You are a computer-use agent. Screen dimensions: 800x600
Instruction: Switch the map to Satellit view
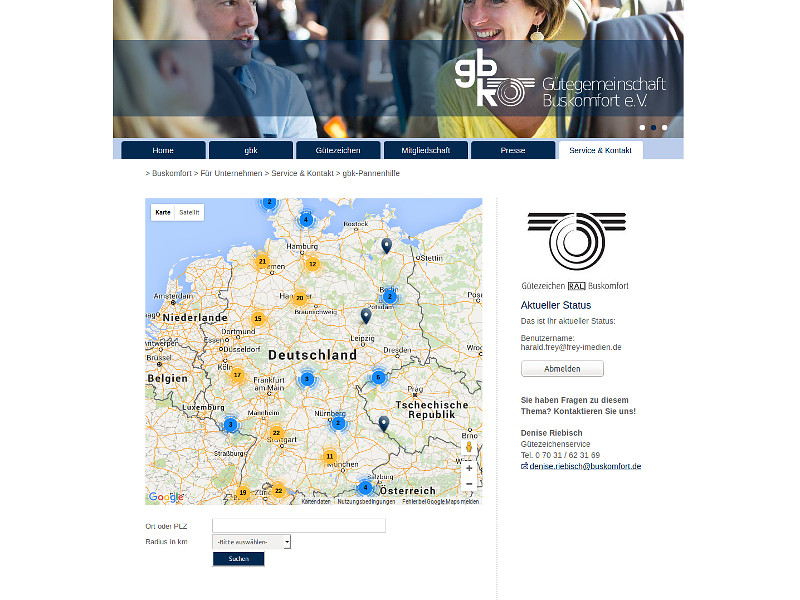(189, 212)
